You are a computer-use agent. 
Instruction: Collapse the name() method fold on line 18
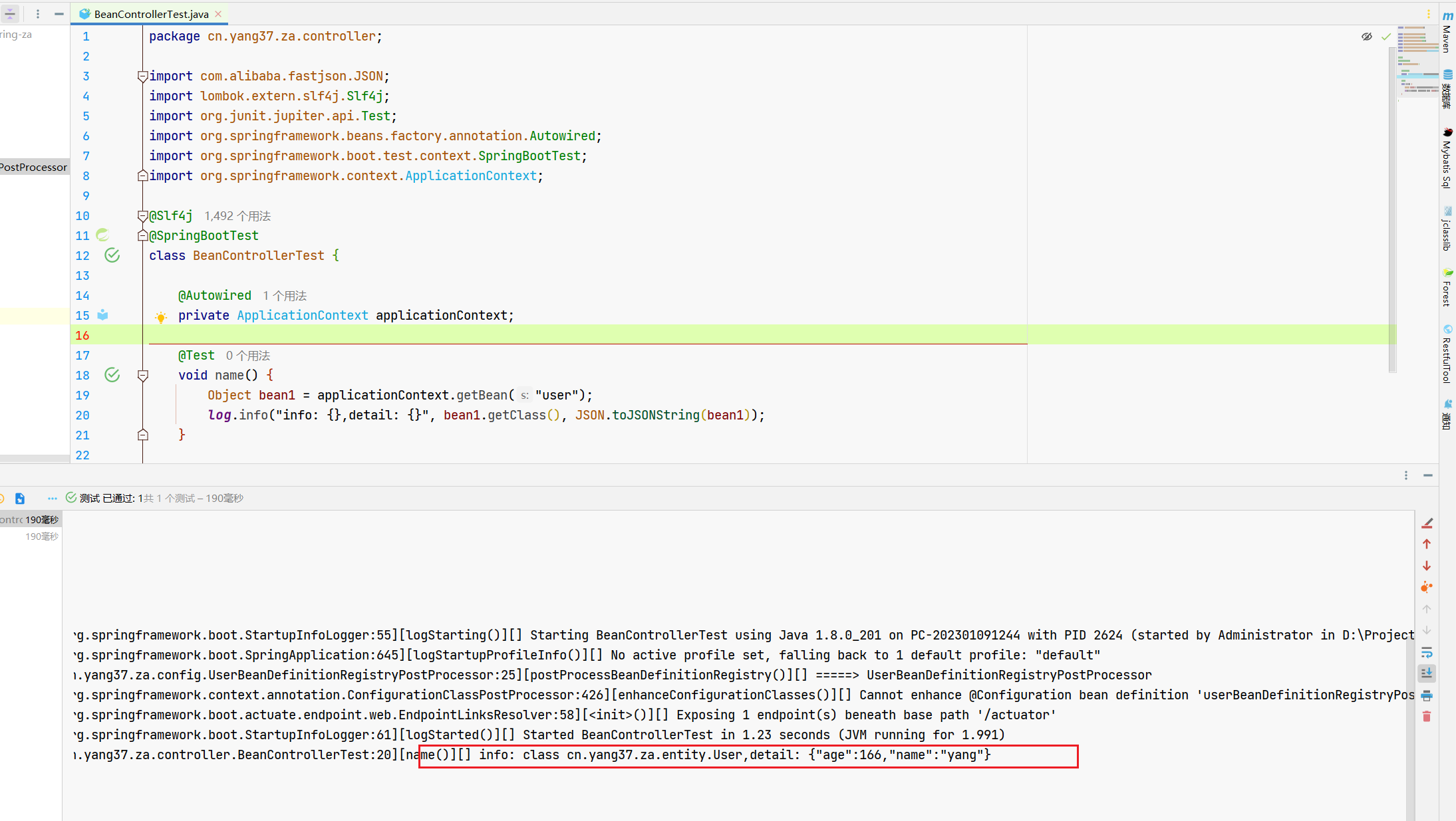(142, 375)
